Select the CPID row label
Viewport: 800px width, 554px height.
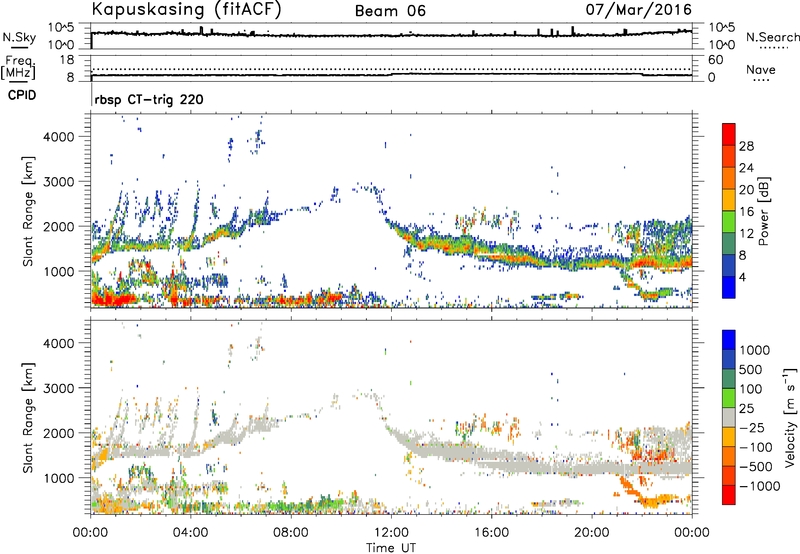[x=22, y=95]
